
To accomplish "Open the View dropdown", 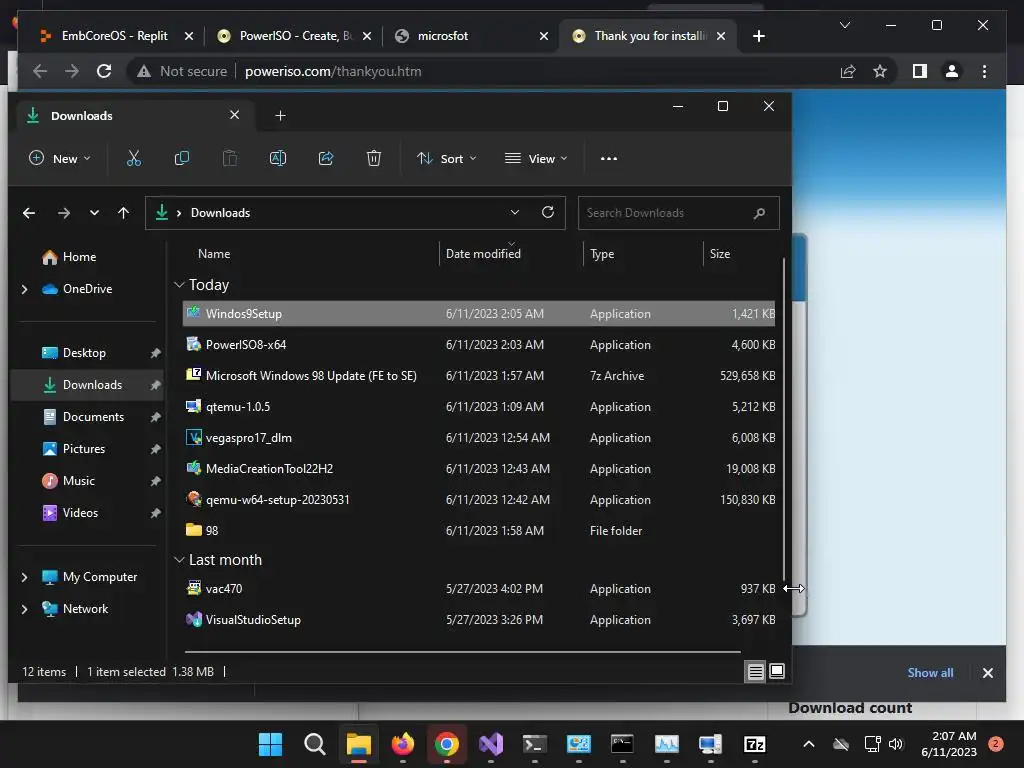I will pyautogui.click(x=536, y=159).
